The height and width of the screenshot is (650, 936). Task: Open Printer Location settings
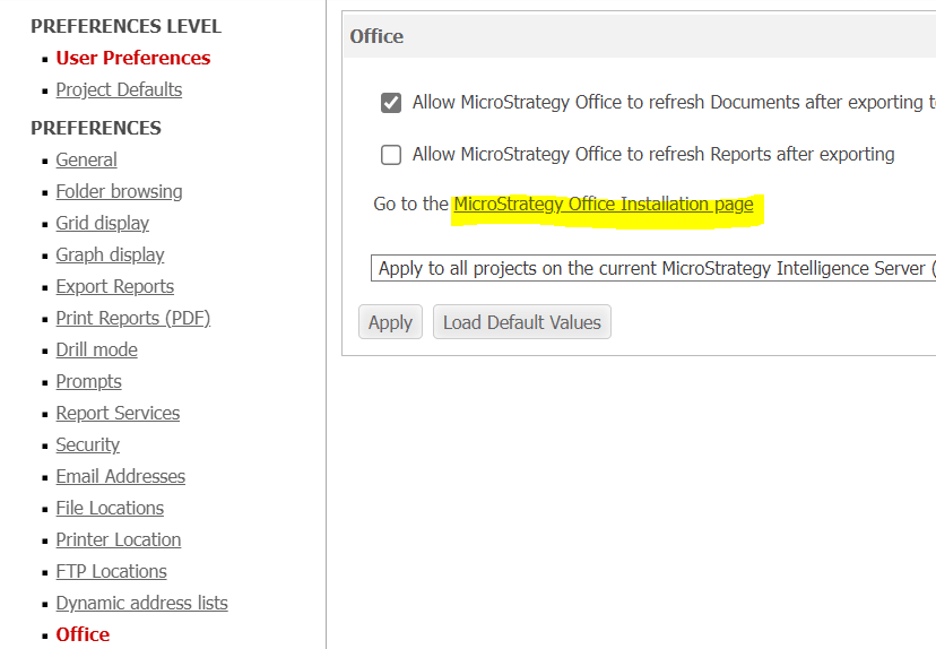119,540
